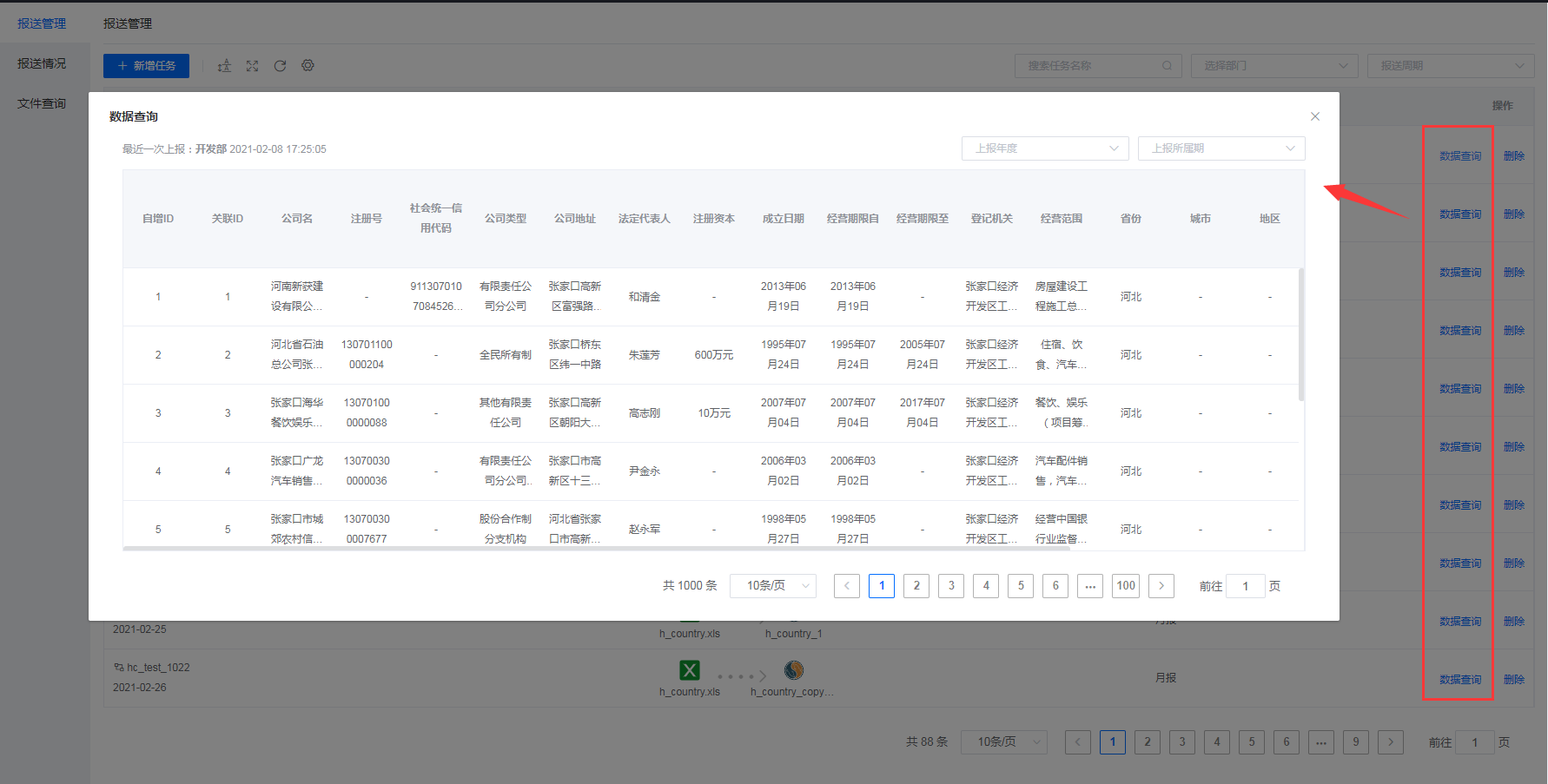Expand the 上报年度 dropdown
Viewport: 1548px width, 784px height.
[1045, 148]
